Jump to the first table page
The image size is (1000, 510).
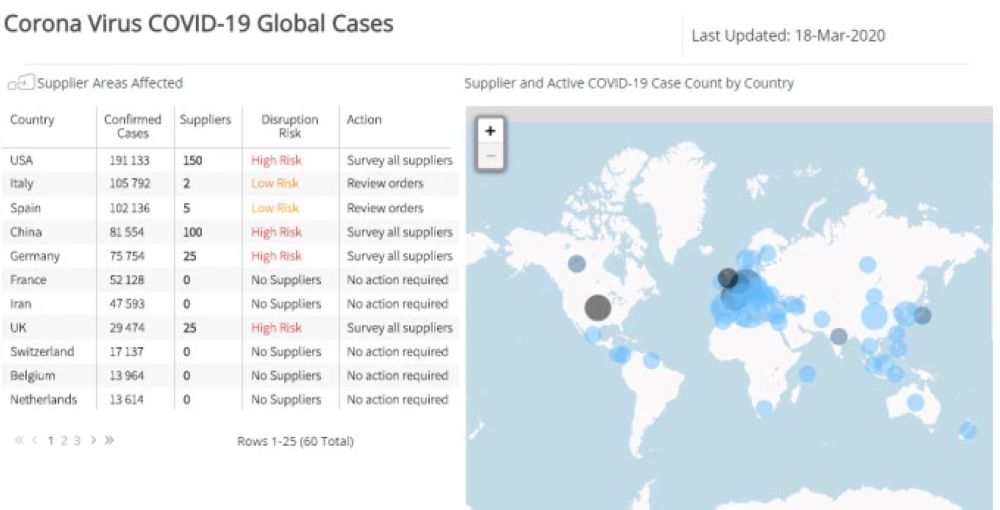(x=20, y=440)
